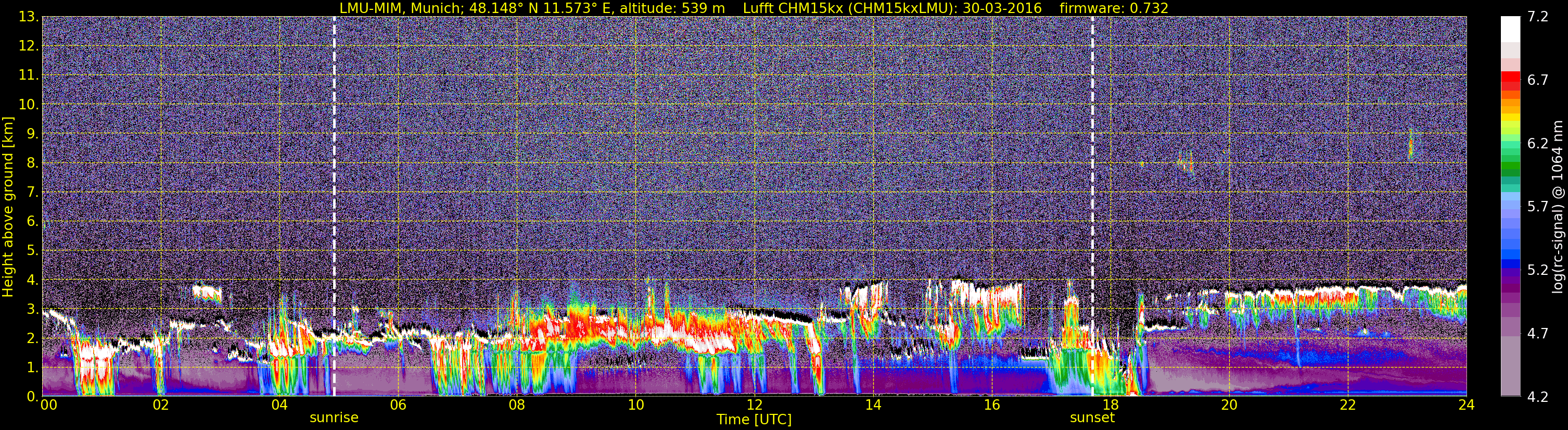
Task: Click the height axis tick '8.'
Action: [32, 163]
